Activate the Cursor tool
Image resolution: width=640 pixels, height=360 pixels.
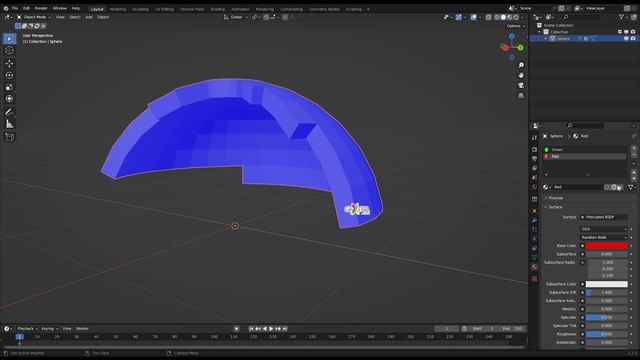(9, 50)
